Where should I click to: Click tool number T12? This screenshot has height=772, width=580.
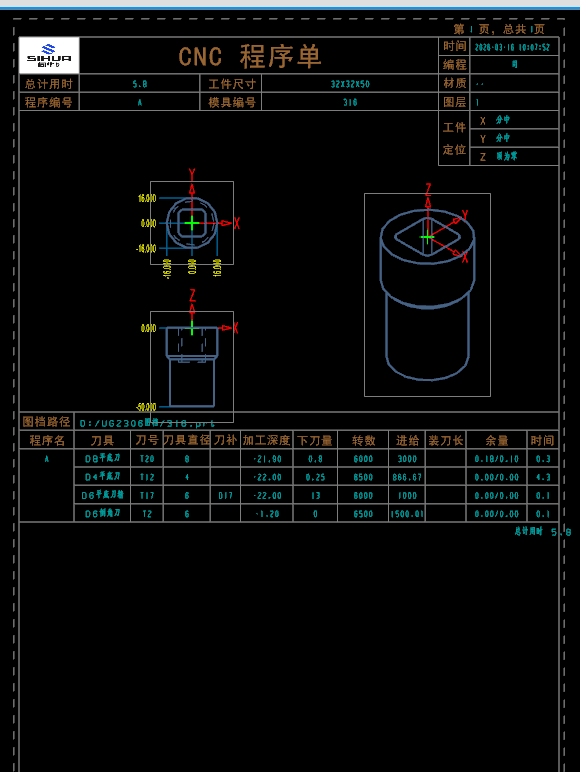coord(147,477)
